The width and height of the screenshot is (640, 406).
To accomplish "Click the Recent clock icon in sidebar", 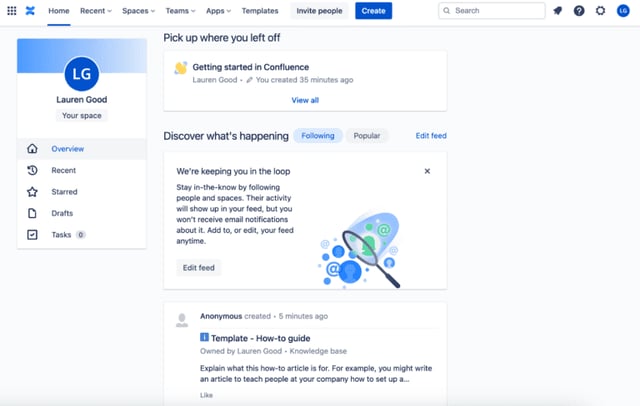I will pyautogui.click(x=32, y=170).
